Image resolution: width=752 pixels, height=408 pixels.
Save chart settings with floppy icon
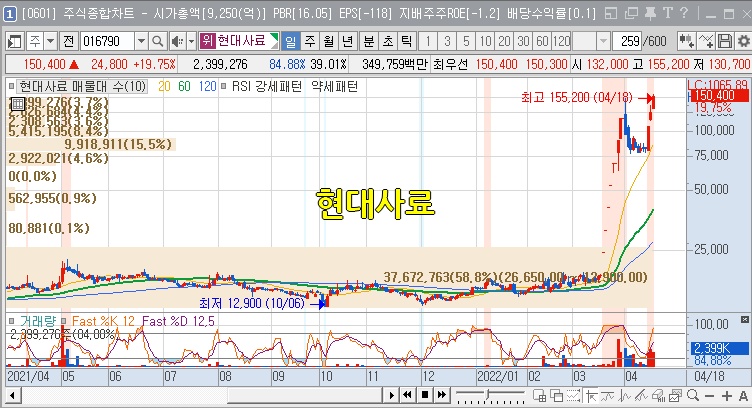725,41
